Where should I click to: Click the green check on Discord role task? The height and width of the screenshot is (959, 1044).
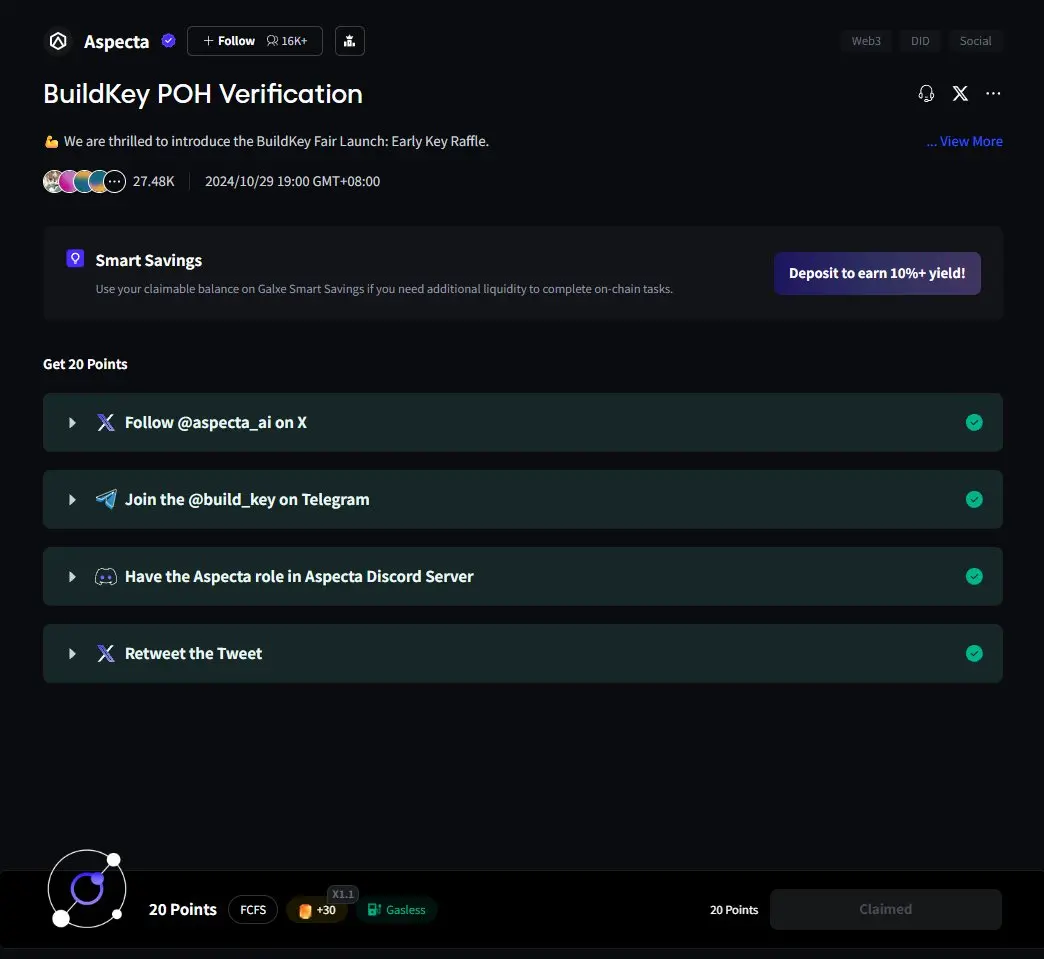click(x=973, y=576)
